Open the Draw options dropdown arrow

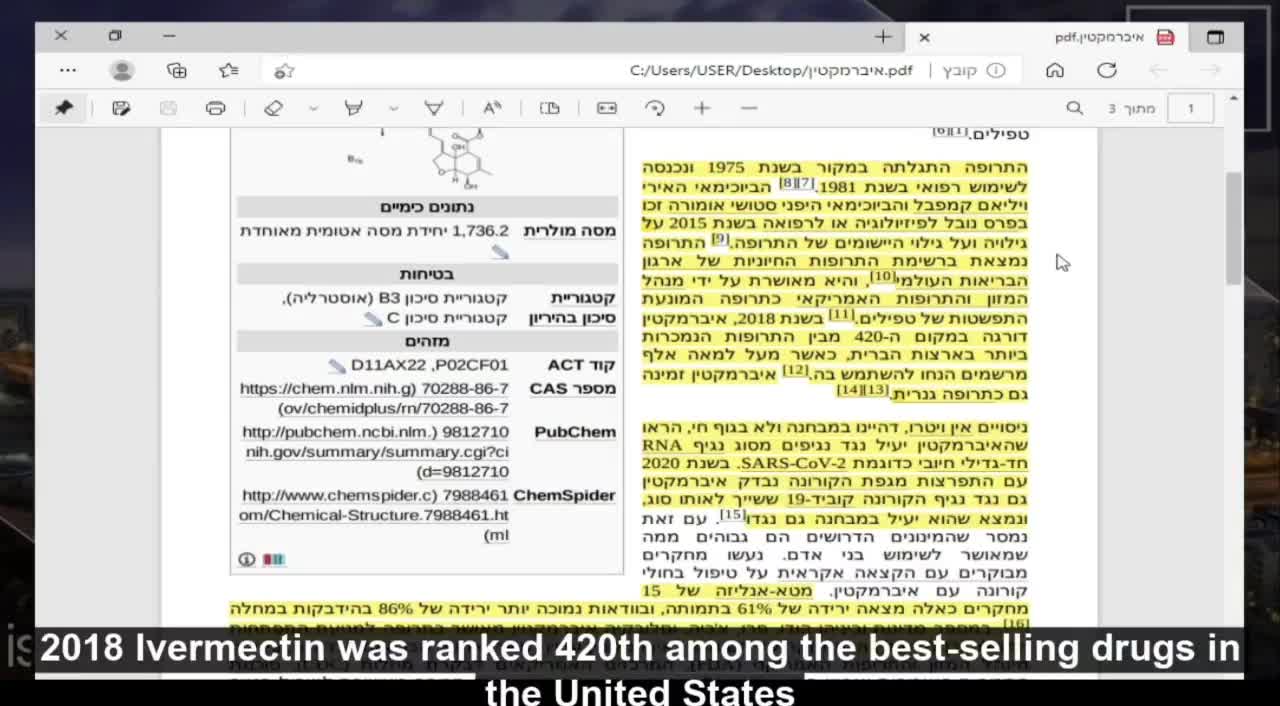[x=393, y=108]
